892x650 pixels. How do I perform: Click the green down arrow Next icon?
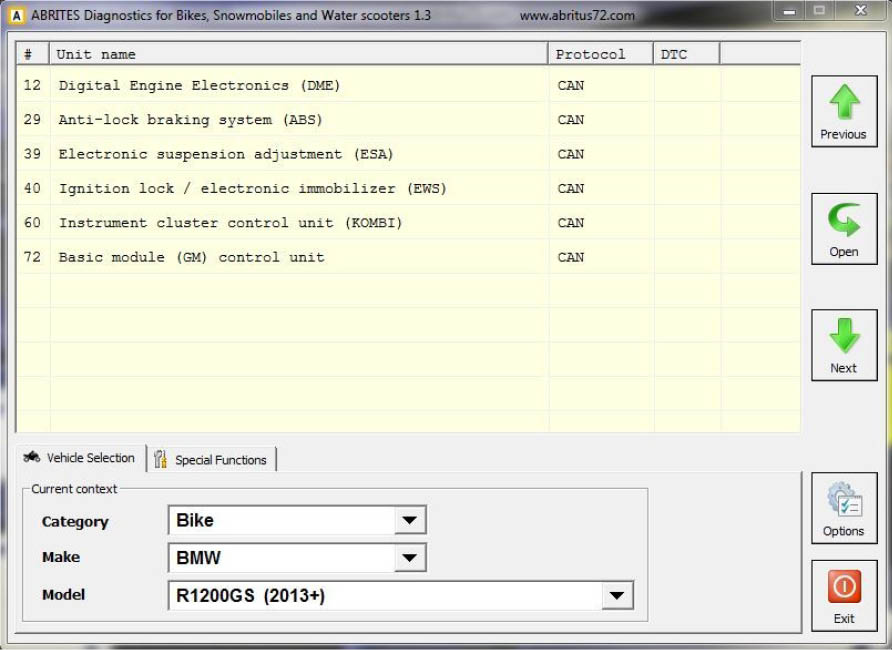(843, 337)
